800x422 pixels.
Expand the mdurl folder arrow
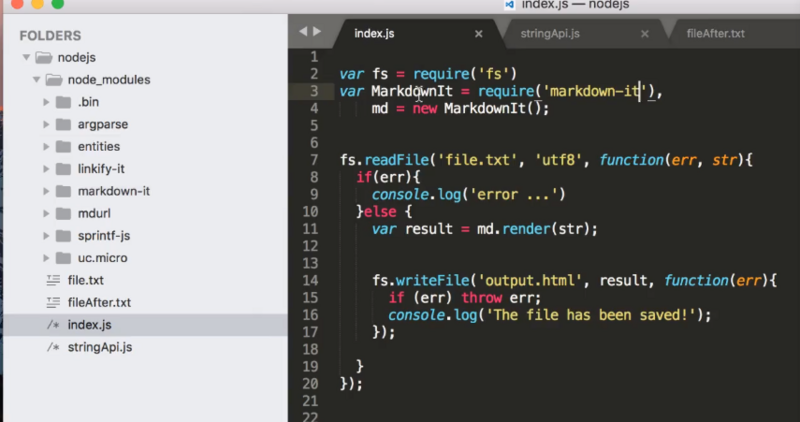[x=46, y=213]
